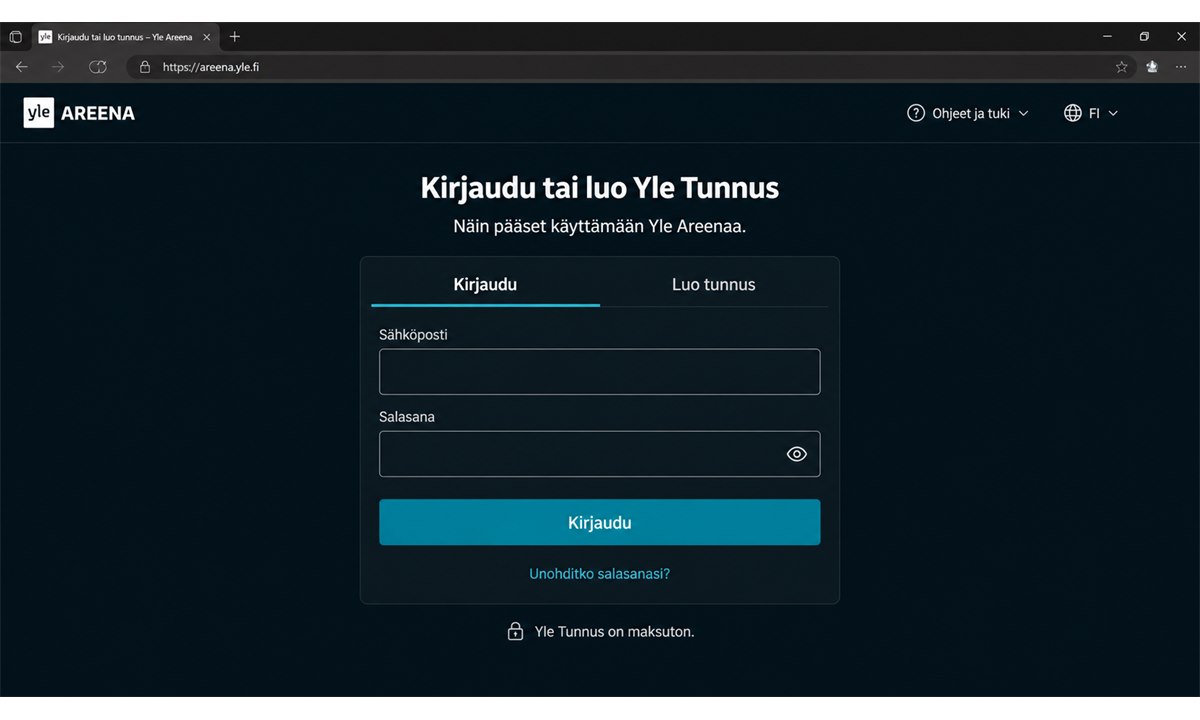Click the help question mark icon

(916, 113)
